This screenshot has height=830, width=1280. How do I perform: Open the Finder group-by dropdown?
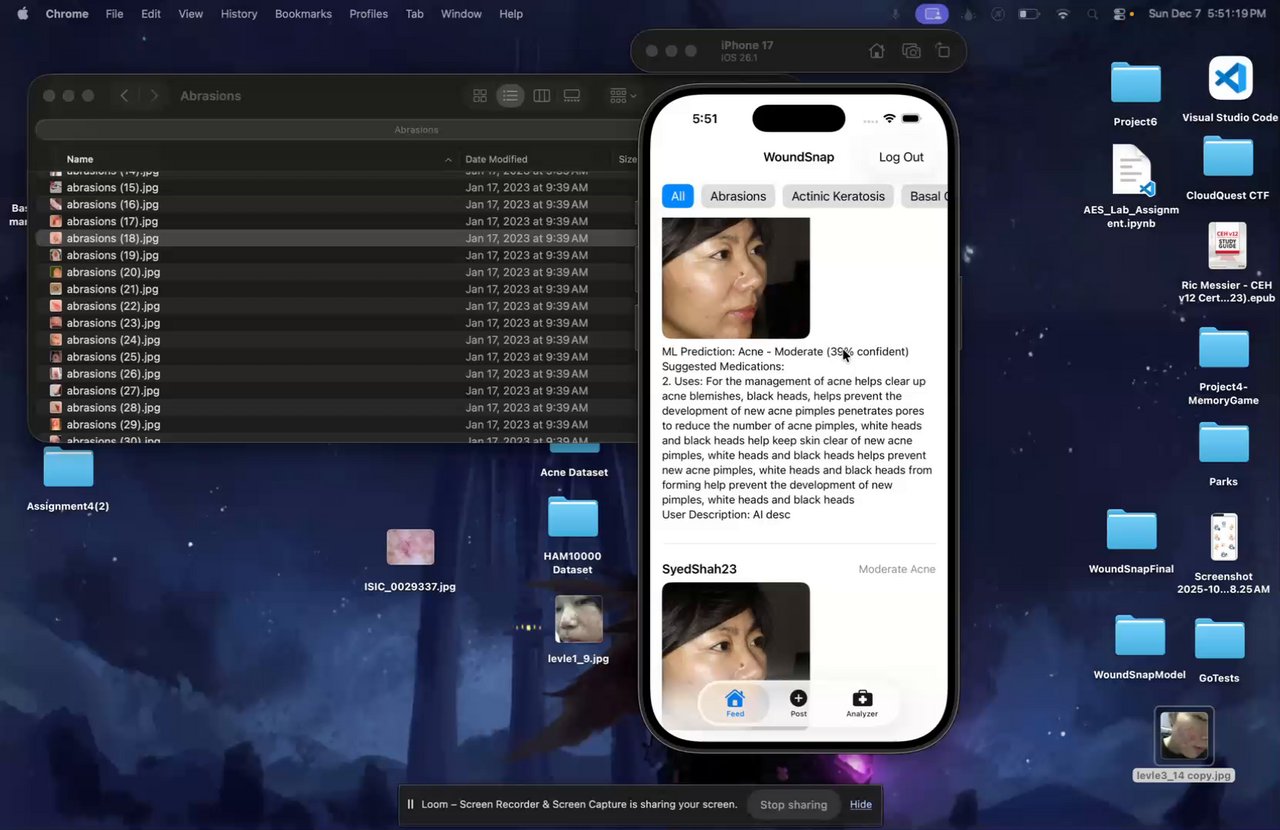pyautogui.click(x=622, y=96)
